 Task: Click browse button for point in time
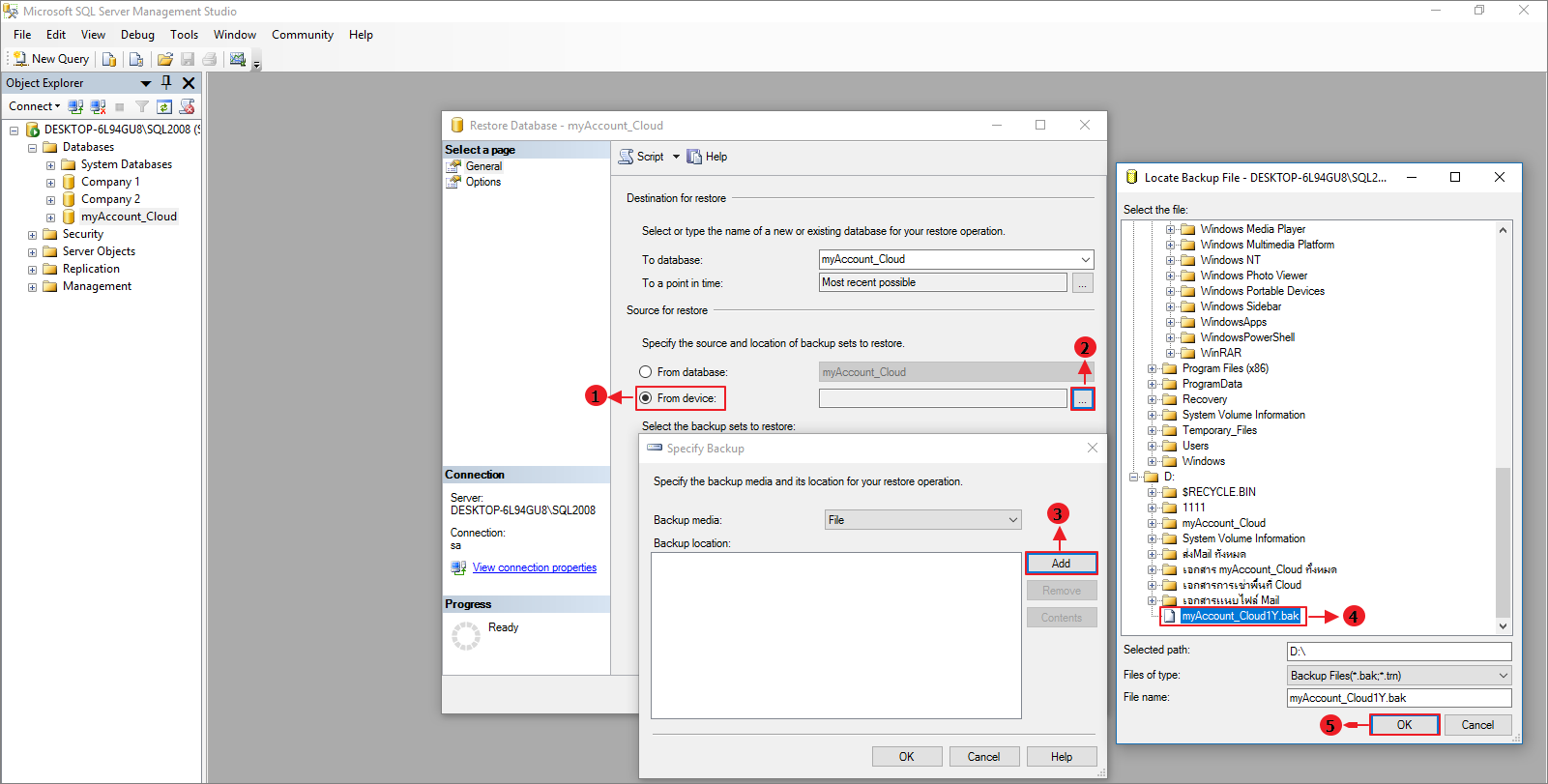(1083, 283)
